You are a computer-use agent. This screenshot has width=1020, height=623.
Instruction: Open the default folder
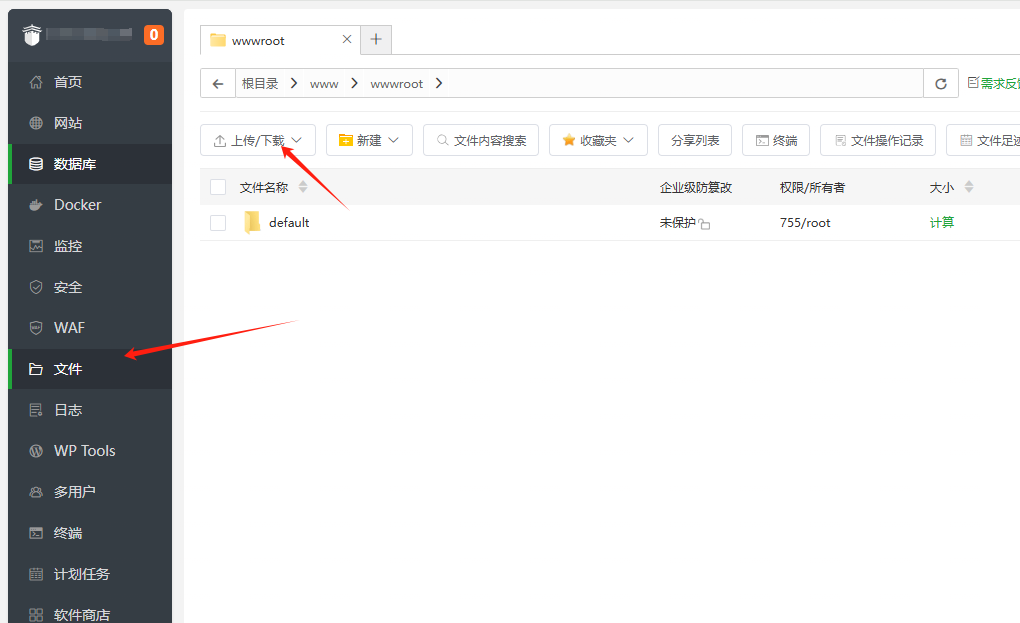289,222
